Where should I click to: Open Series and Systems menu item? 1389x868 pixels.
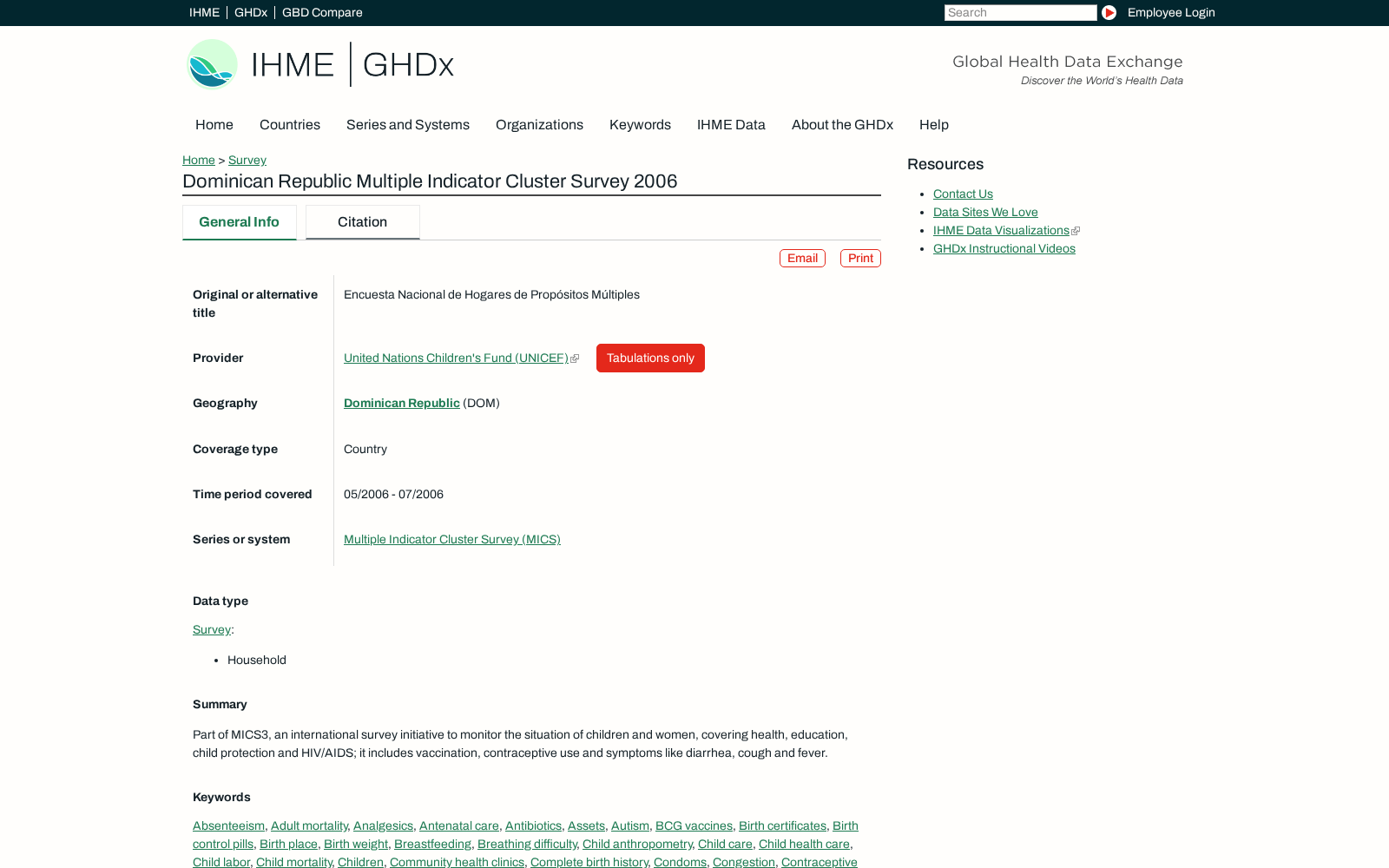click(408, 124)
